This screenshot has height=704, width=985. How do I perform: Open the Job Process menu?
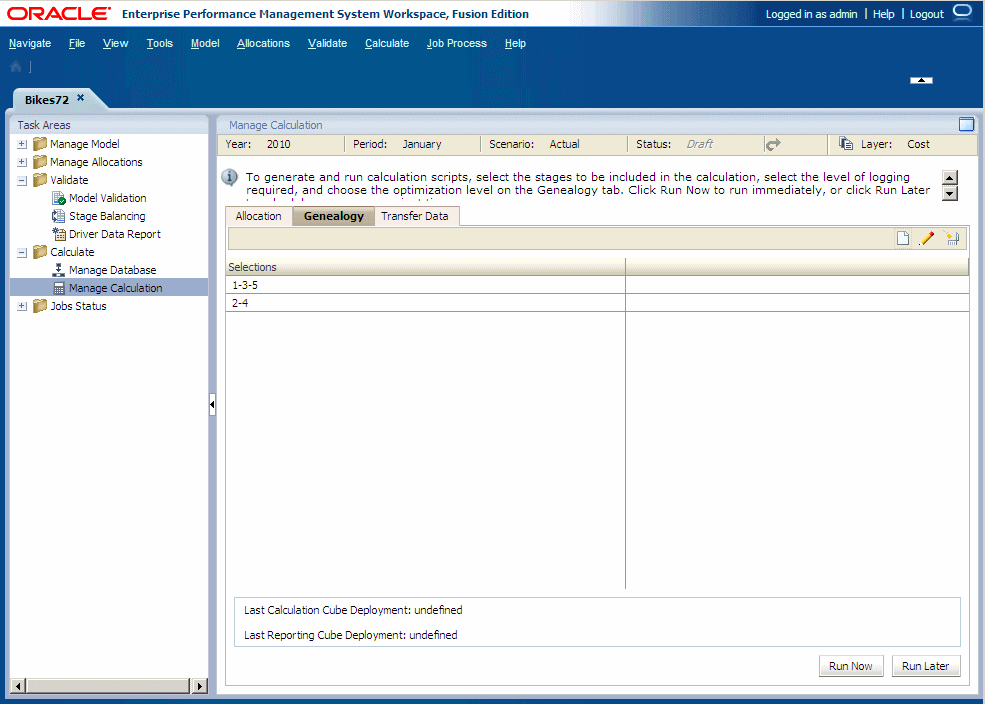(x=457, y=43)
